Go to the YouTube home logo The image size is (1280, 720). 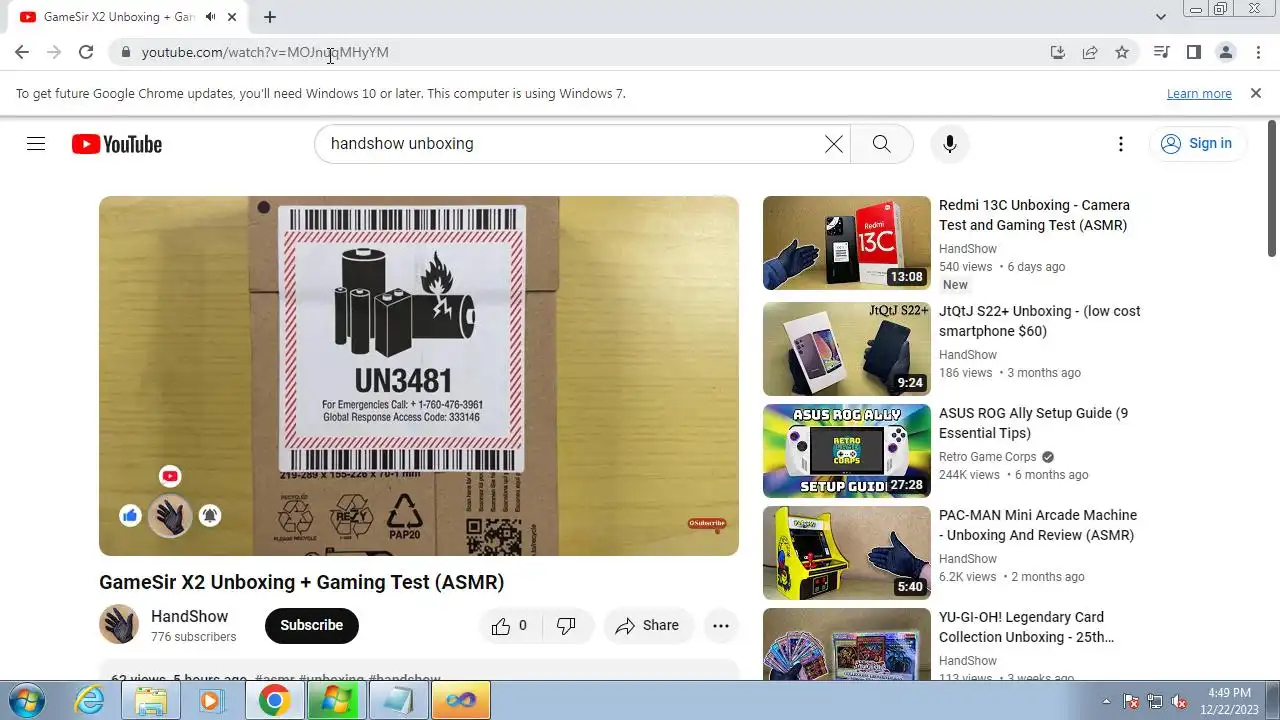coord(117,144)
